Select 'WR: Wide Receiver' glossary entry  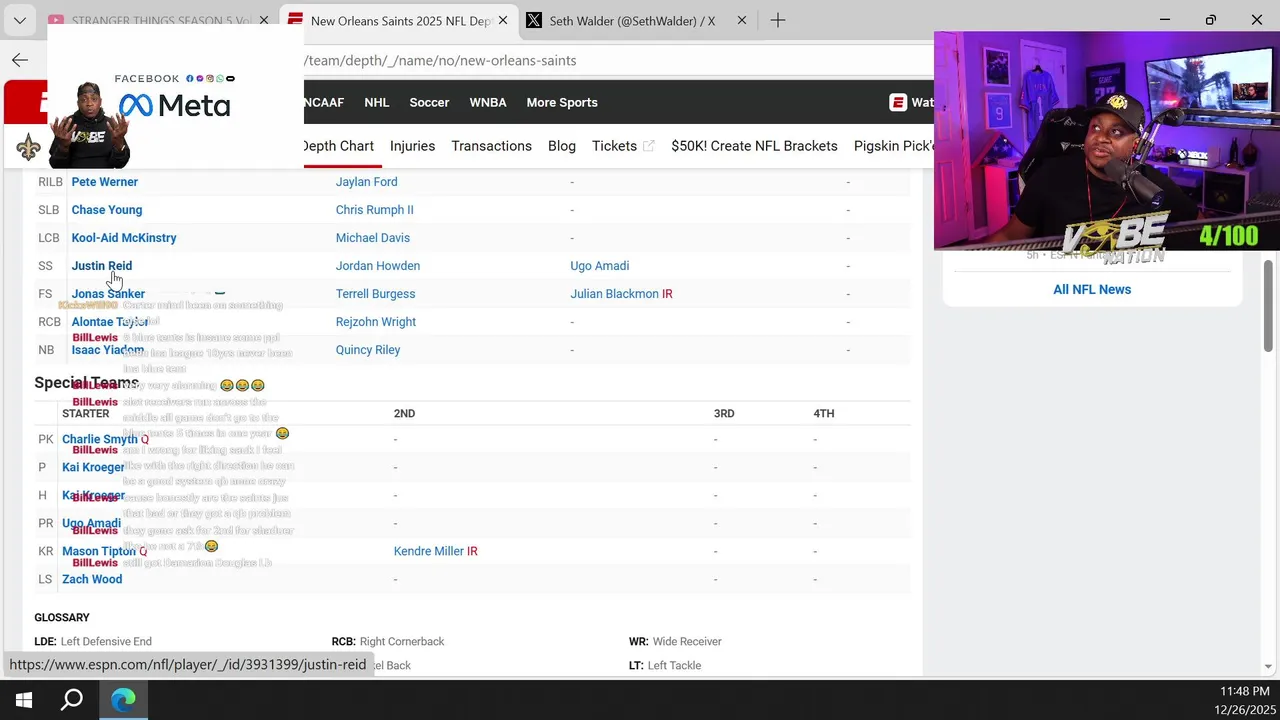tap(675, 641)
